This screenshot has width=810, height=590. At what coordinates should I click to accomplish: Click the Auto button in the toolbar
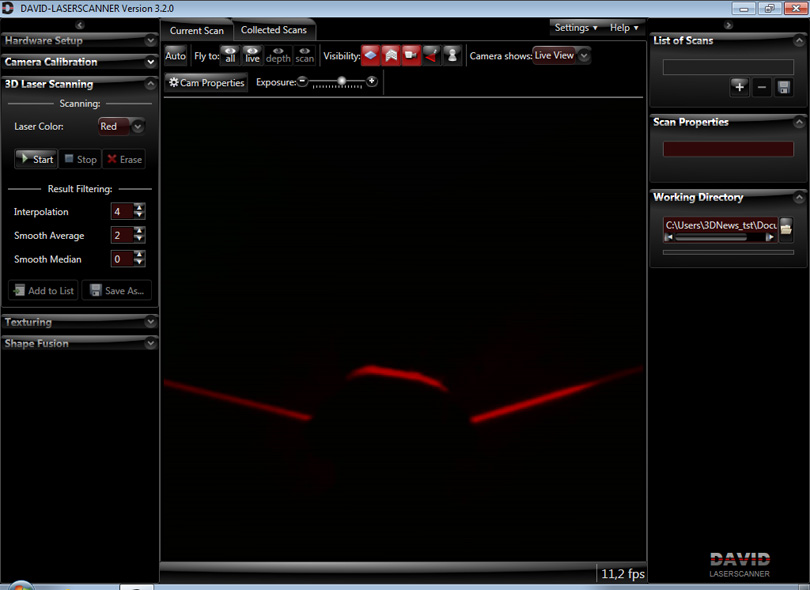tap(176, 56)
